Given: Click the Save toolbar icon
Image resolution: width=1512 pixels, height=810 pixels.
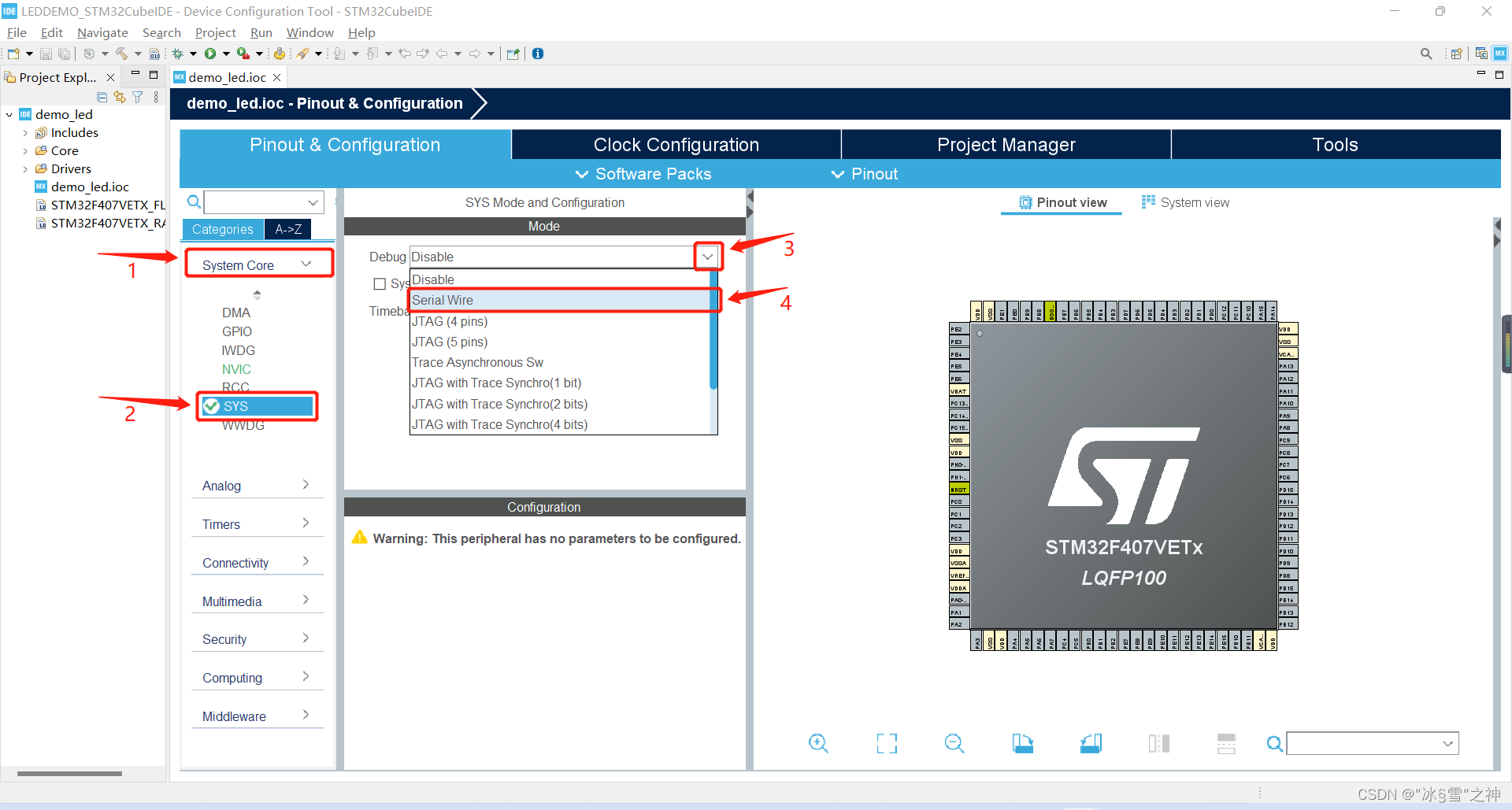Looking at the screenshot, I should click(x=46, y=54).
